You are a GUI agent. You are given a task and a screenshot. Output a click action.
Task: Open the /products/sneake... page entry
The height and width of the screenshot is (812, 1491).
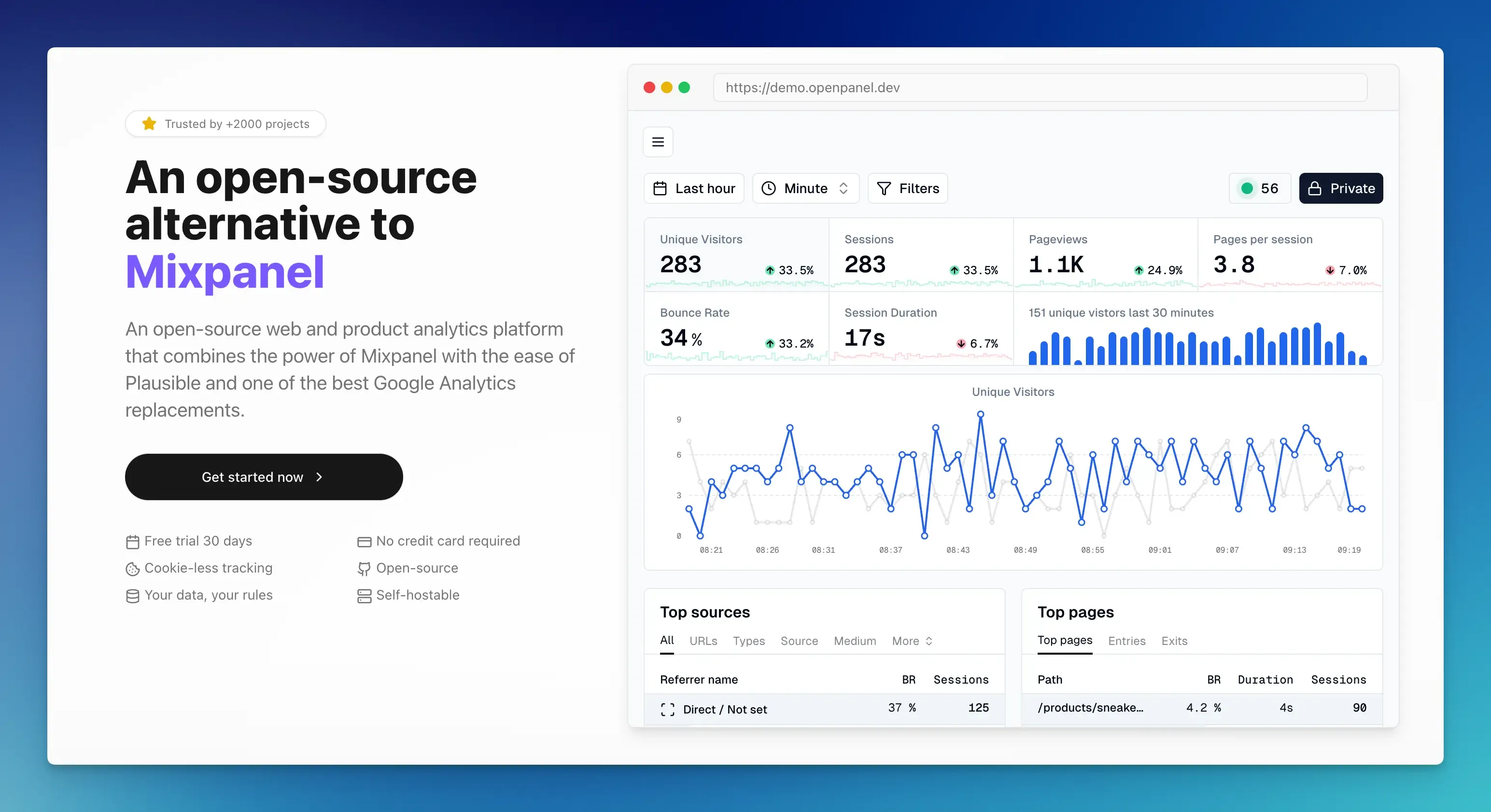click(1090, 708)
